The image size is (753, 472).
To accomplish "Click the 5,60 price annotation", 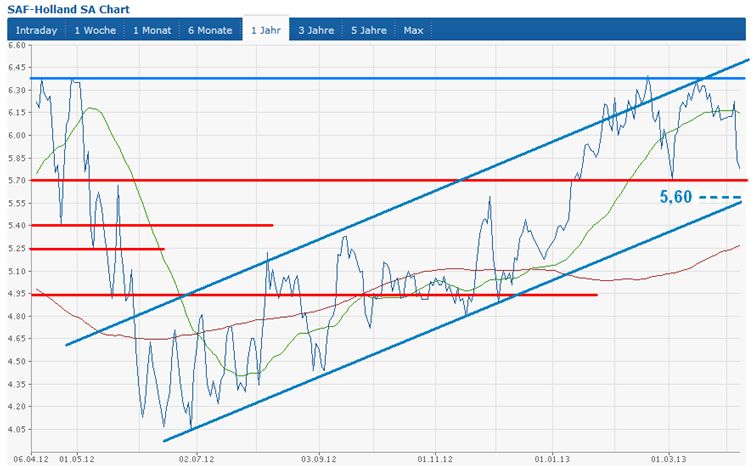I will [x=676, y=197].
